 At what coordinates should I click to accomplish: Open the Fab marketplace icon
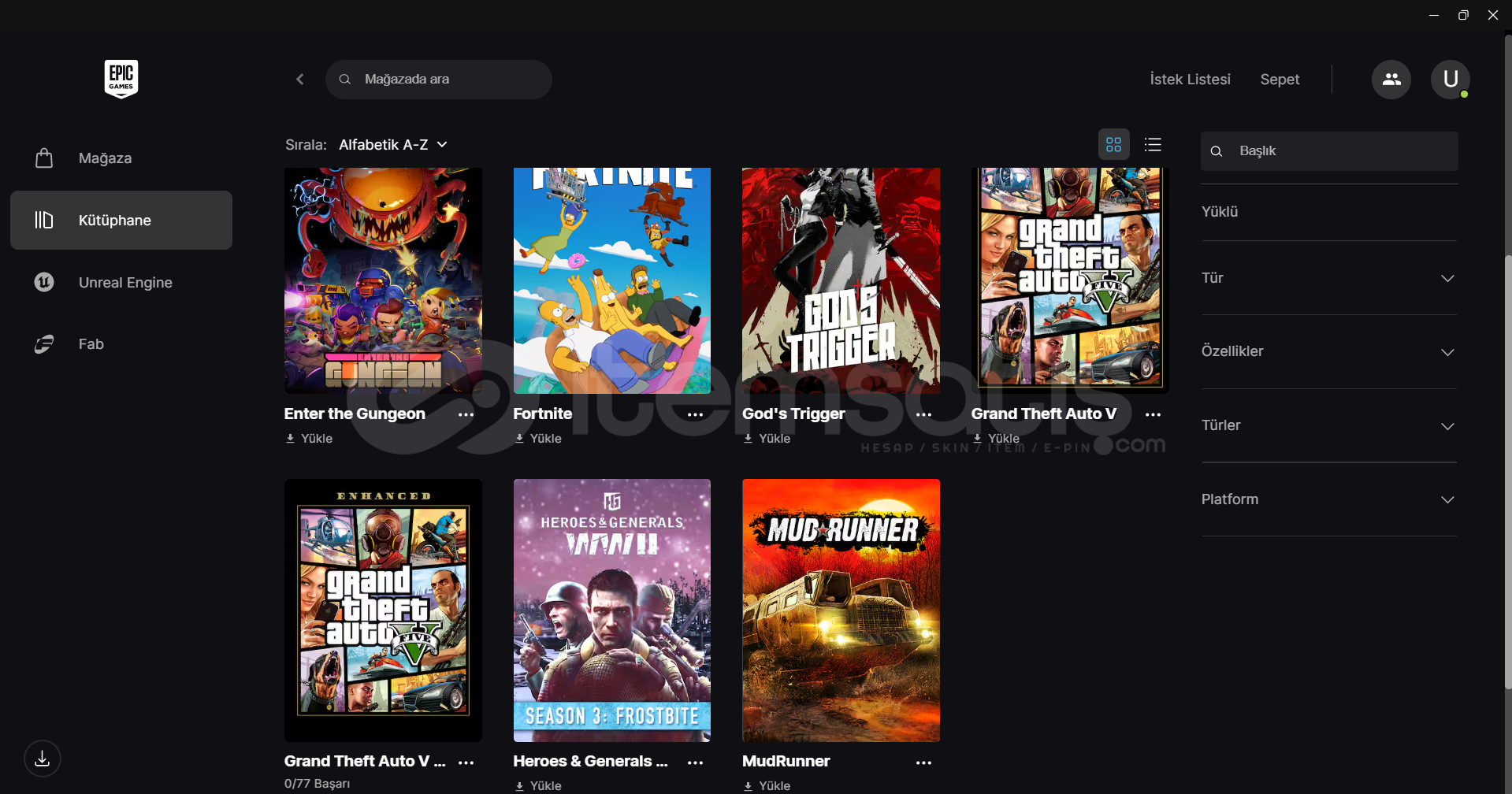(x=44, y=344)
